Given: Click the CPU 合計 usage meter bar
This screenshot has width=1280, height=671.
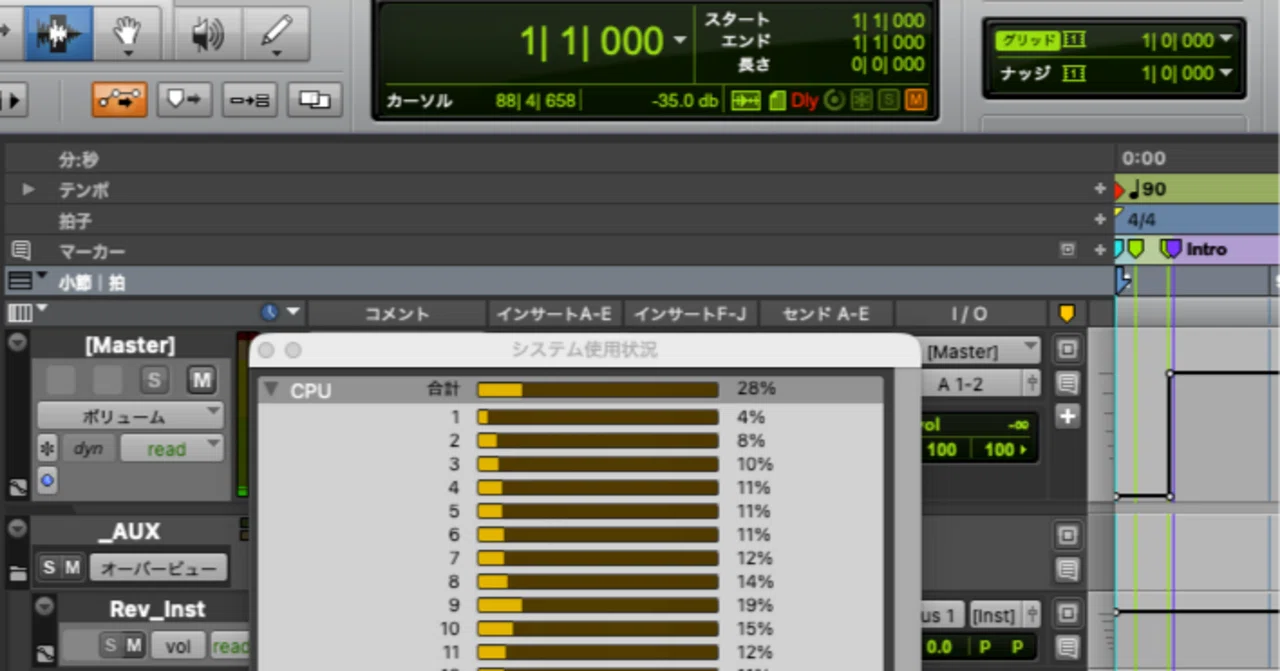Looking at the screenshot, I should coord(598,390).
